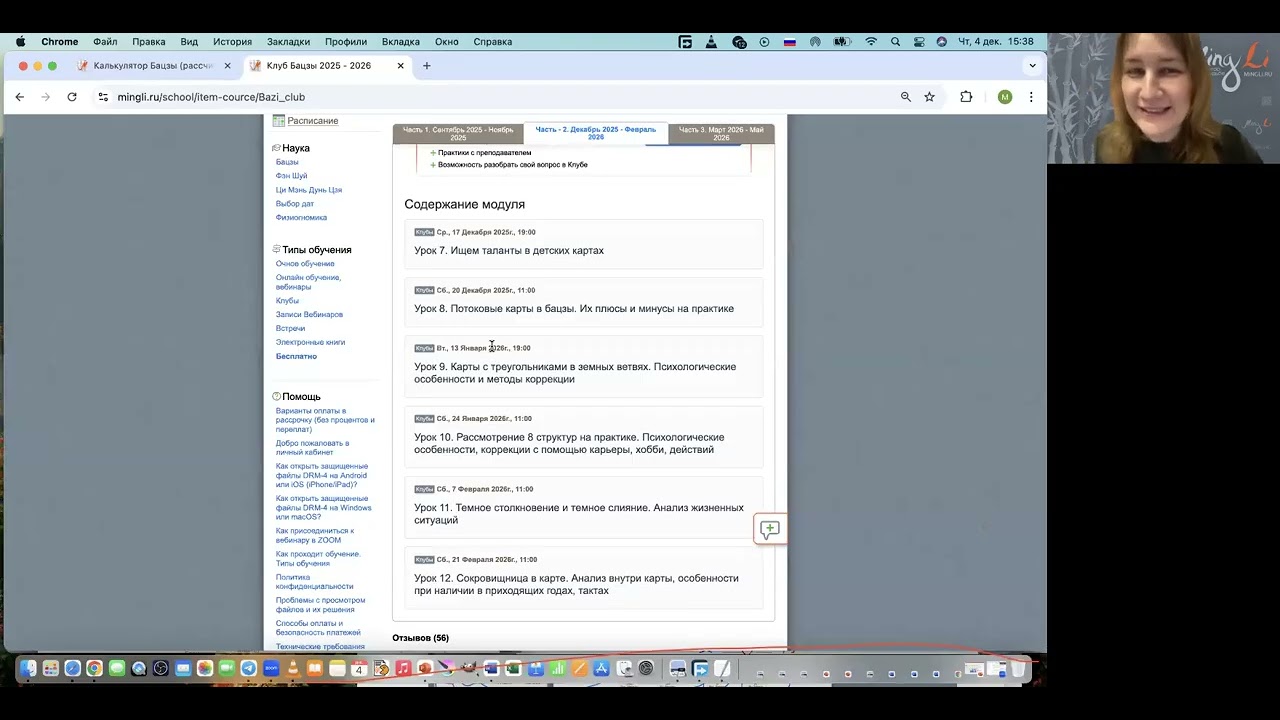Click the address bar URL field
Screen dimensions: 1280x720
[500, 97]
